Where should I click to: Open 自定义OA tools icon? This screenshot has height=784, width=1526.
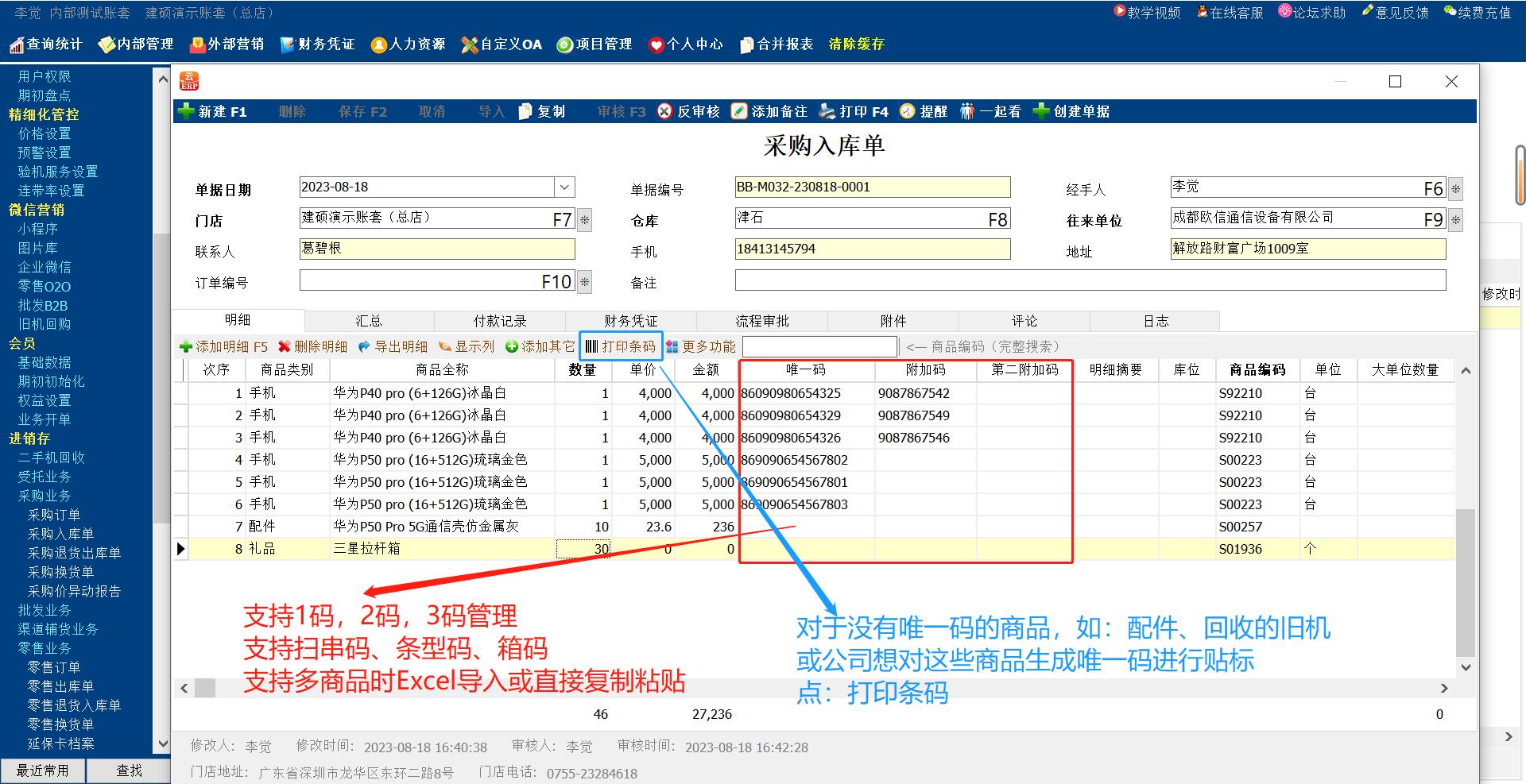pos(470,44)
